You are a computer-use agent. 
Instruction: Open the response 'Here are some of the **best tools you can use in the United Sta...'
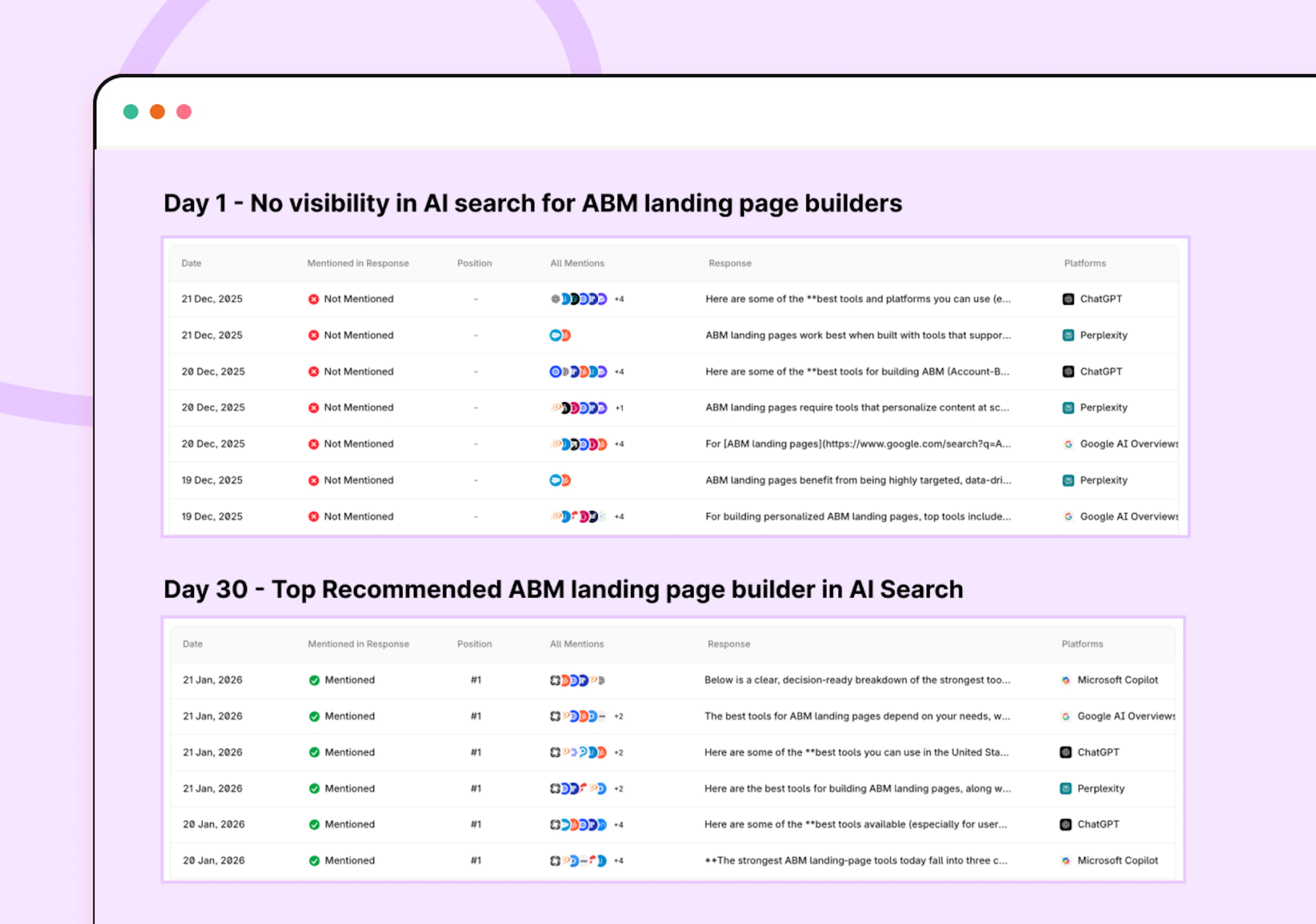pos(856,752)
